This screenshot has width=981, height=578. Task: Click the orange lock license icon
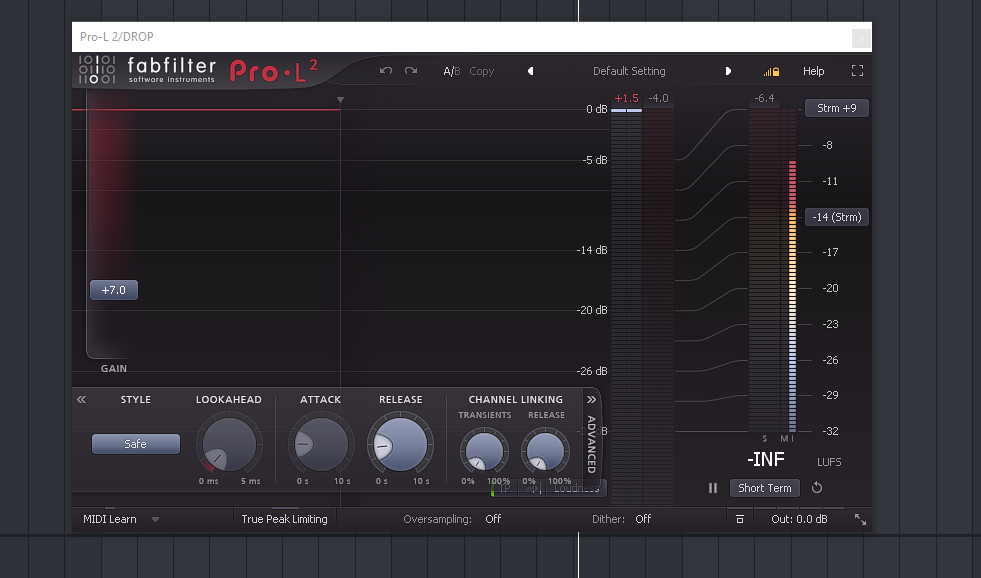[x=771, y=71]
